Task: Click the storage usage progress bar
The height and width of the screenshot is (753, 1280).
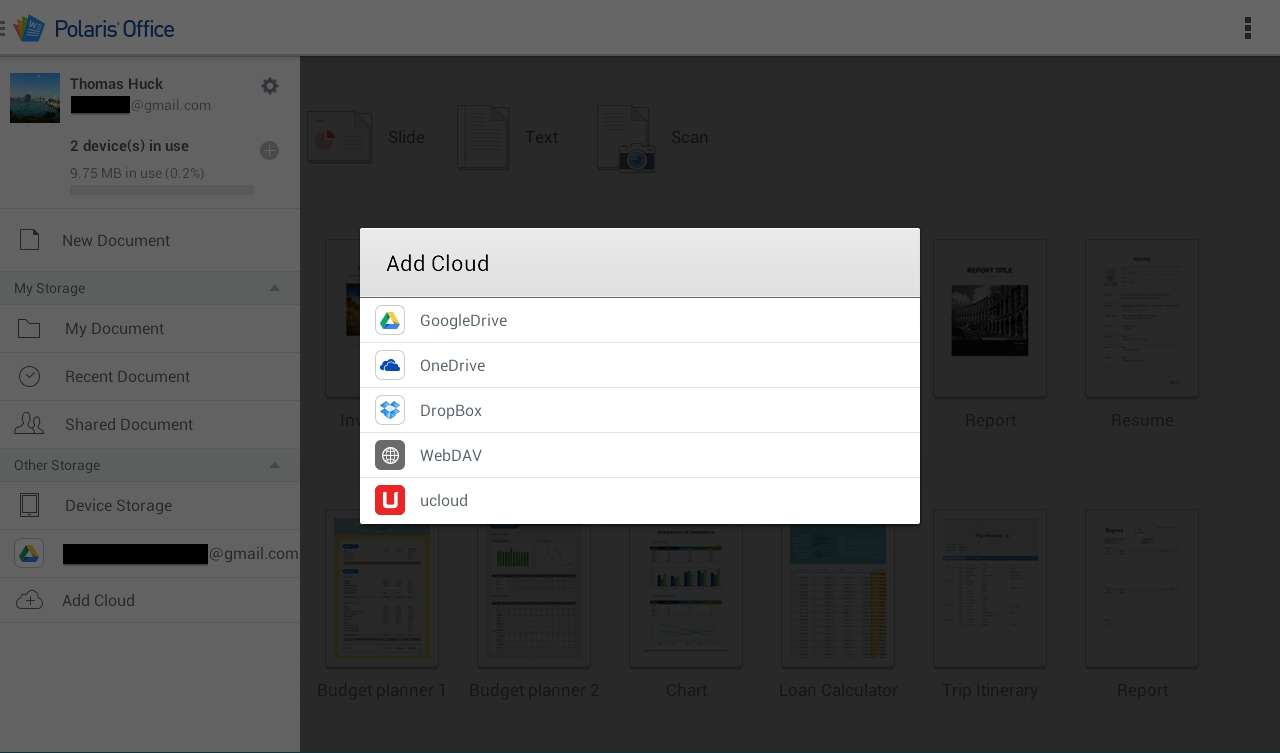Action: (x=162, y=190)
